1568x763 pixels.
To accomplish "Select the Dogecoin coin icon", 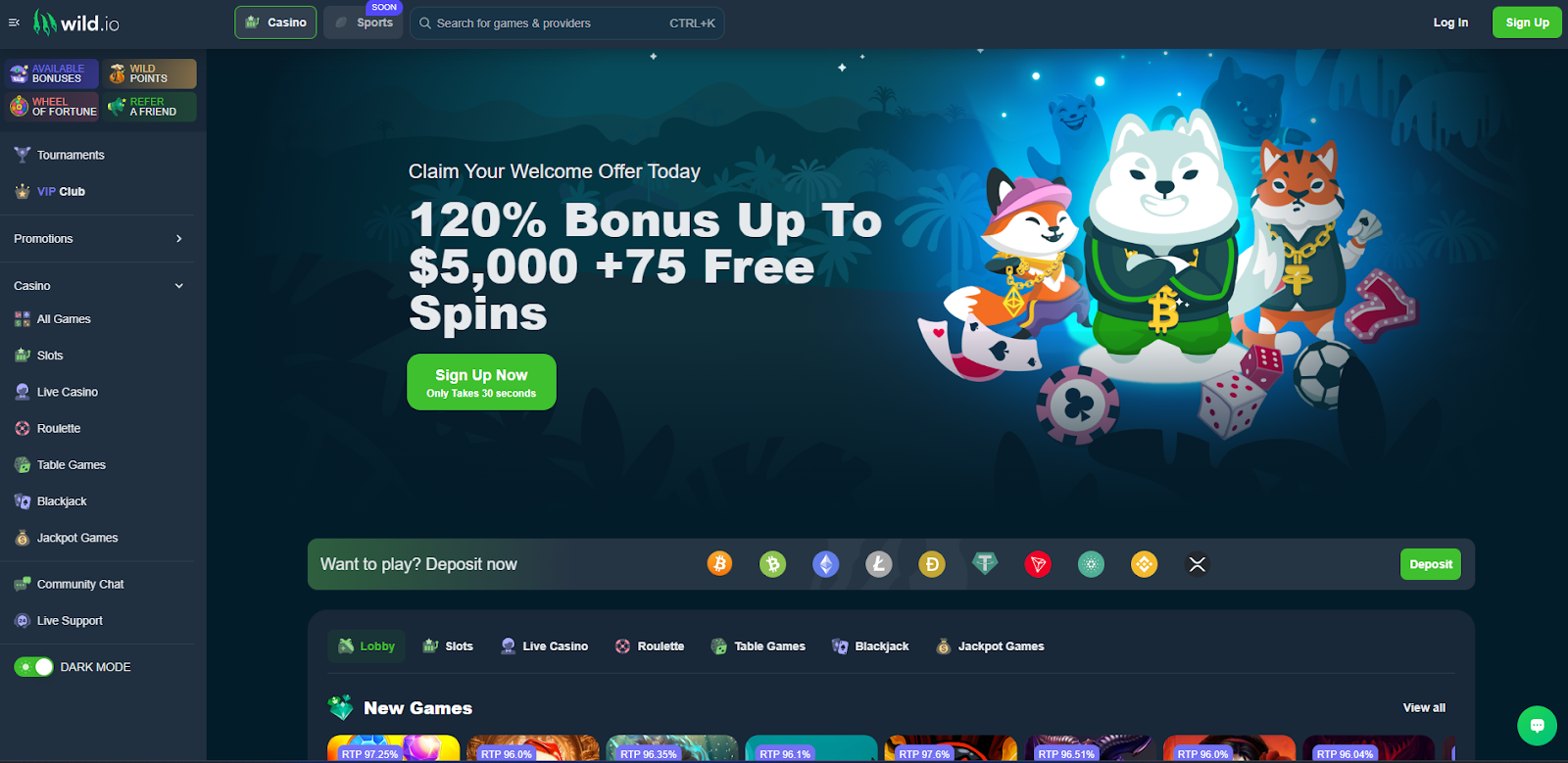I will [x=932, y=564].
